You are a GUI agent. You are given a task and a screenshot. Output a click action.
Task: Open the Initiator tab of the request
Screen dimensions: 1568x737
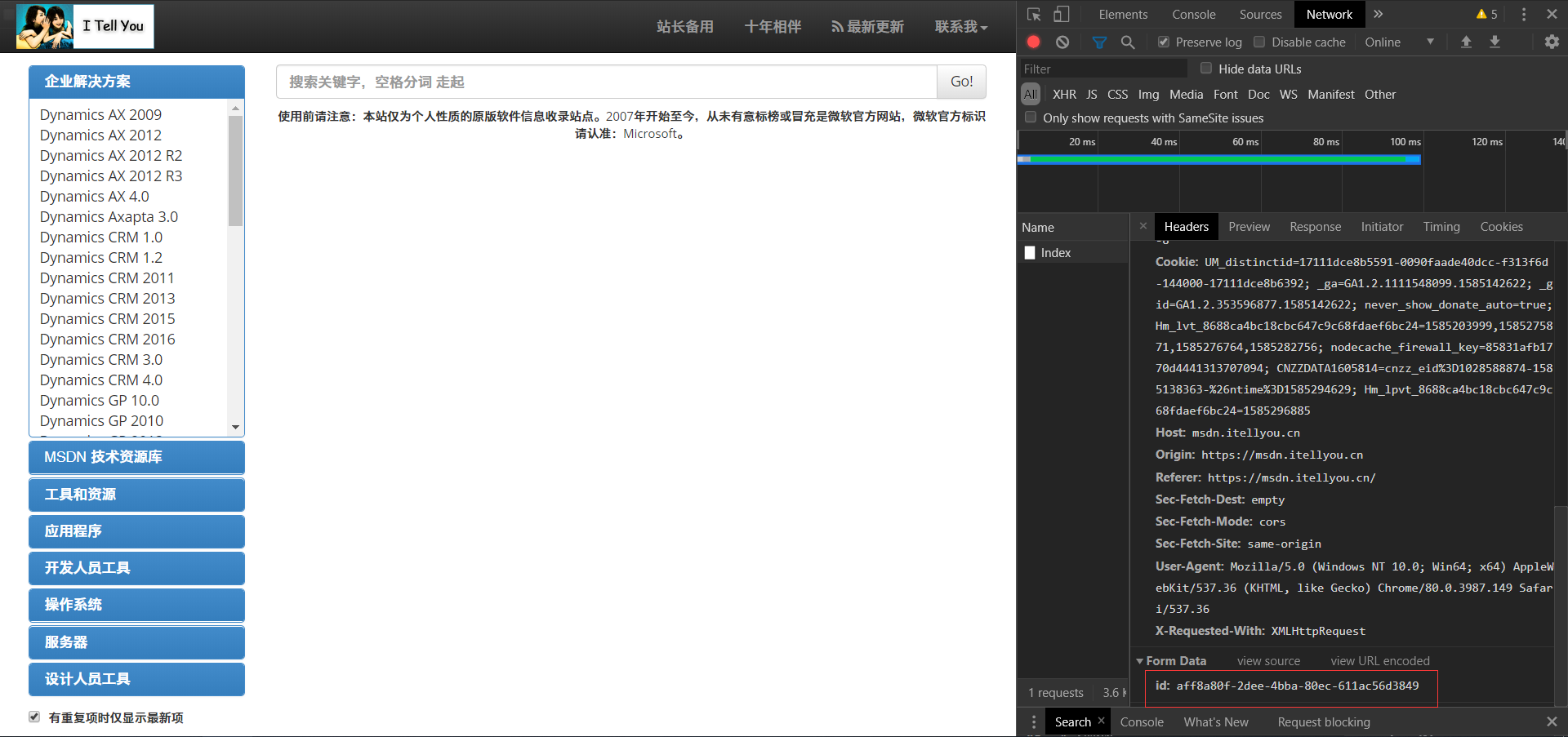point(1382,227)
